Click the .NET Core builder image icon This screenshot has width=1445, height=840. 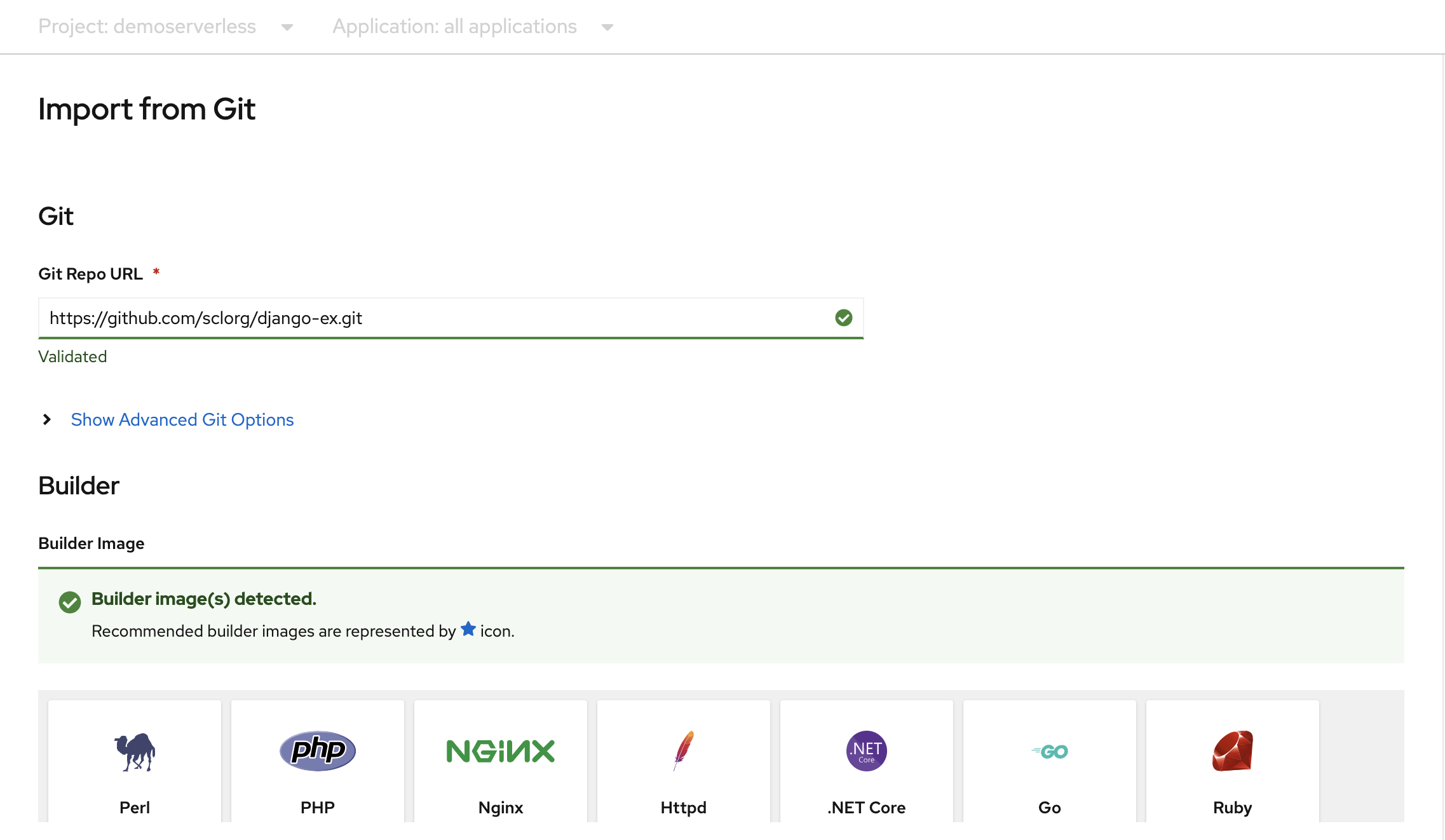coord(866,749)
